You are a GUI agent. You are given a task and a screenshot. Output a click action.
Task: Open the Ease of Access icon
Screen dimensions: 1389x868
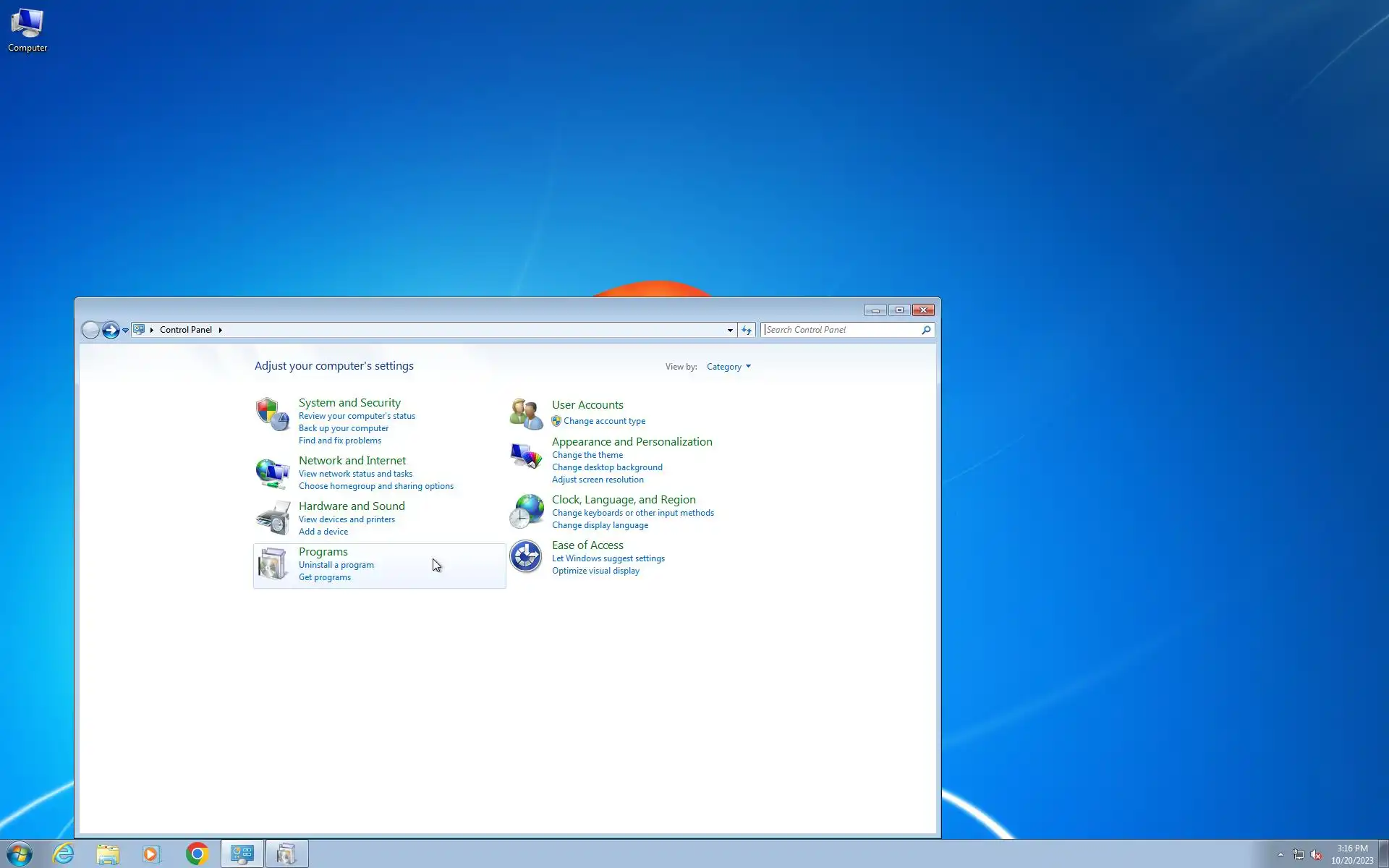526,556
